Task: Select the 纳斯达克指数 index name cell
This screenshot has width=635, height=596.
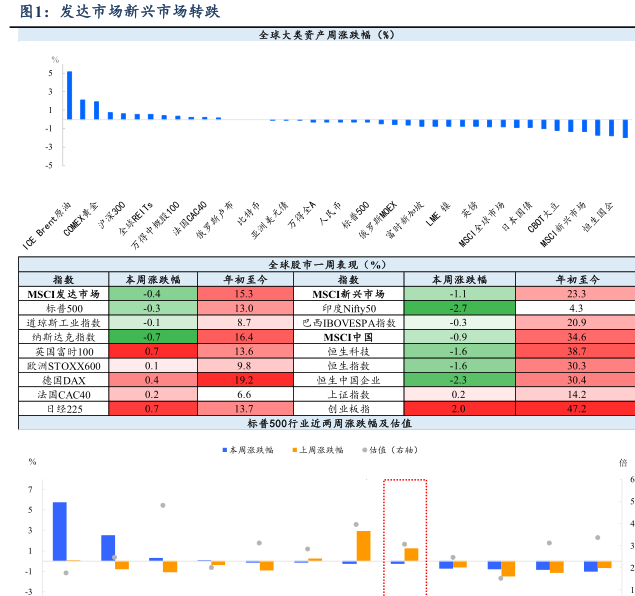Action: point(62,338)
